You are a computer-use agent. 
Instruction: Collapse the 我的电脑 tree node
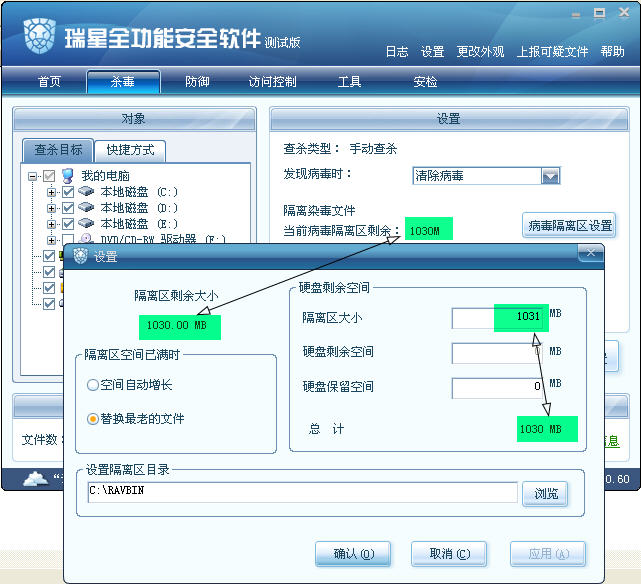(x=32, y=176)
